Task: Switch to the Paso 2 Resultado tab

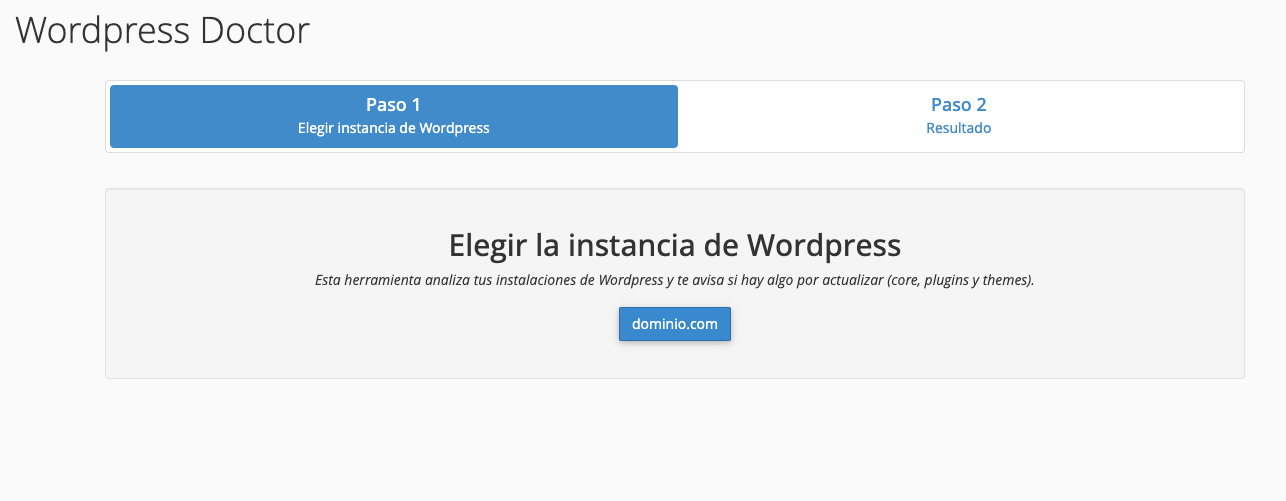Action: click(x=958, y=116)
